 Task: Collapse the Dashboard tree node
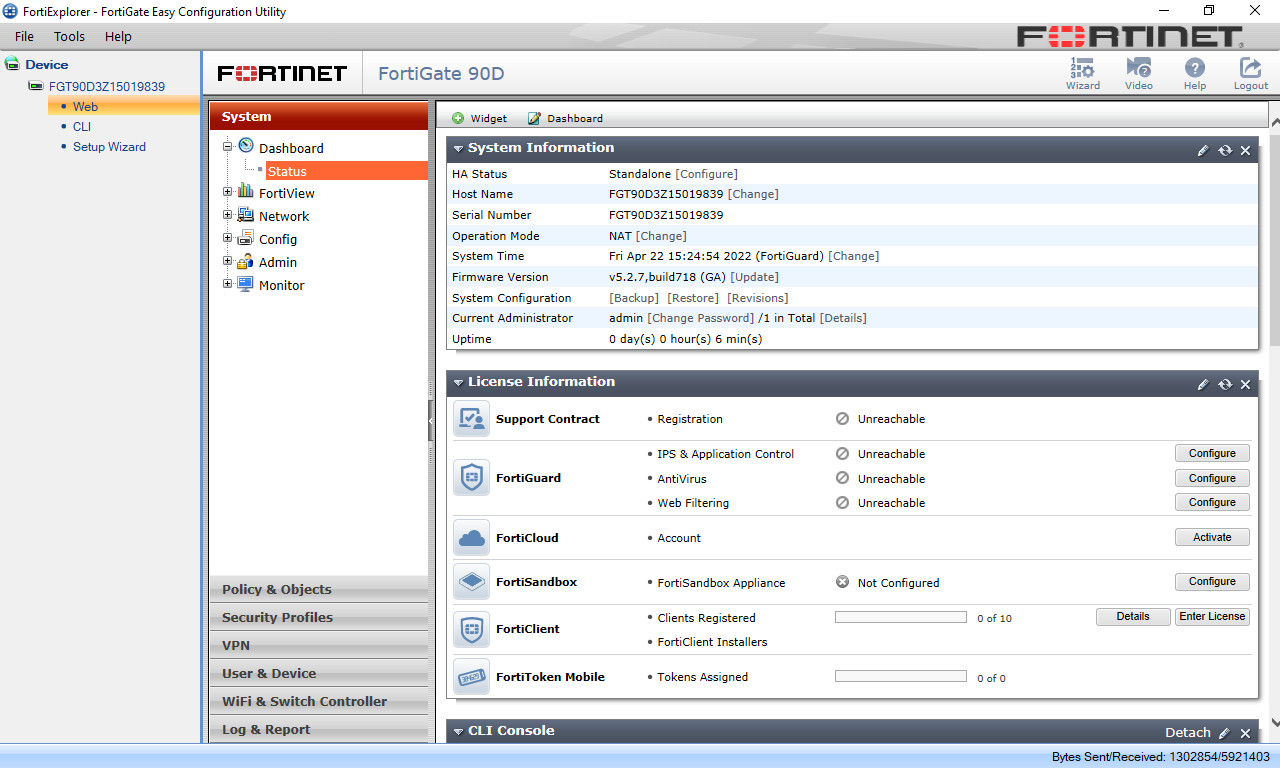tap(228, 146)
